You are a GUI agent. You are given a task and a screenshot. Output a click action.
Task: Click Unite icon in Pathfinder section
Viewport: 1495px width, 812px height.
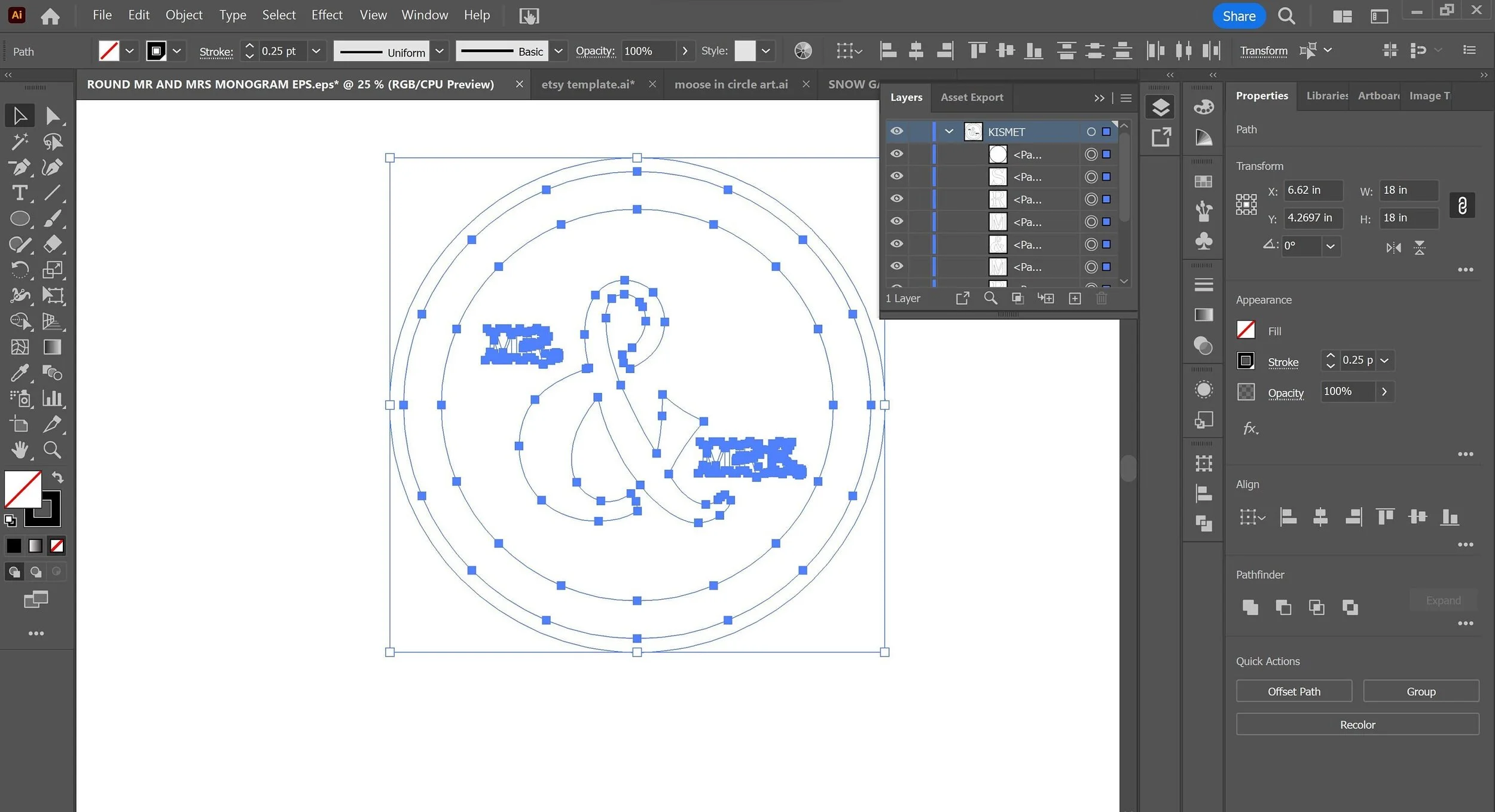tap(1250, 608)
